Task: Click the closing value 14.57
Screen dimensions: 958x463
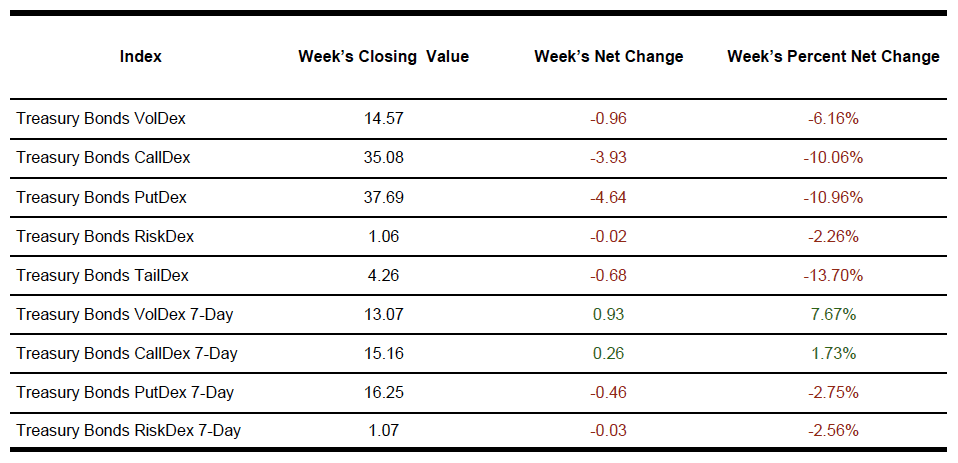Action: point(384,119)
